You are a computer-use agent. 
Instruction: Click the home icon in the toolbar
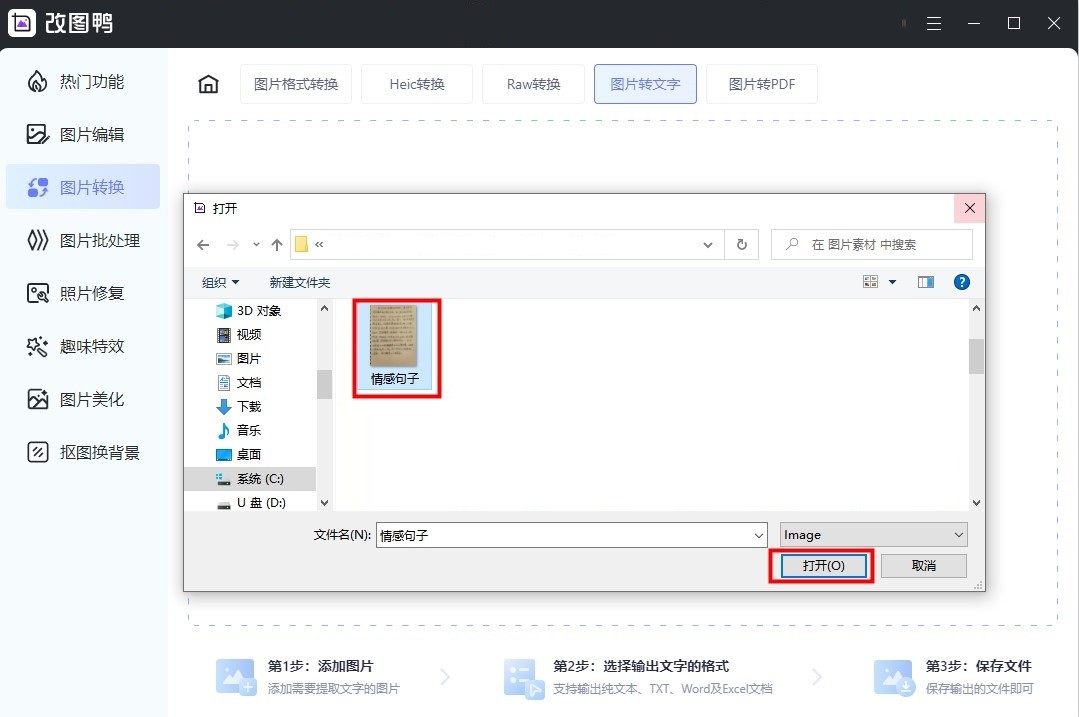tap(207, 84)
